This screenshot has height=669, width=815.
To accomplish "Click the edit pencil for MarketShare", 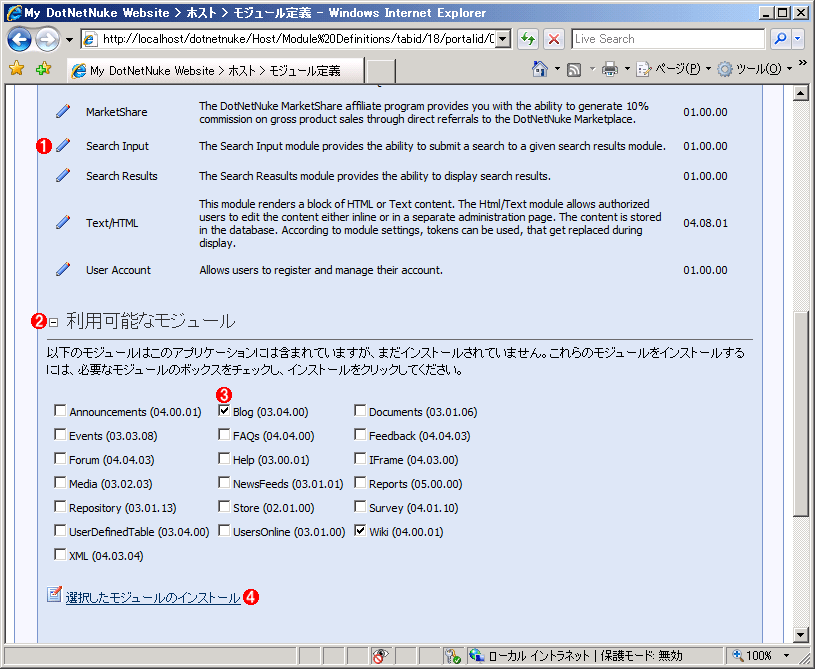I will pyautogui.click(x=63, y=111).
